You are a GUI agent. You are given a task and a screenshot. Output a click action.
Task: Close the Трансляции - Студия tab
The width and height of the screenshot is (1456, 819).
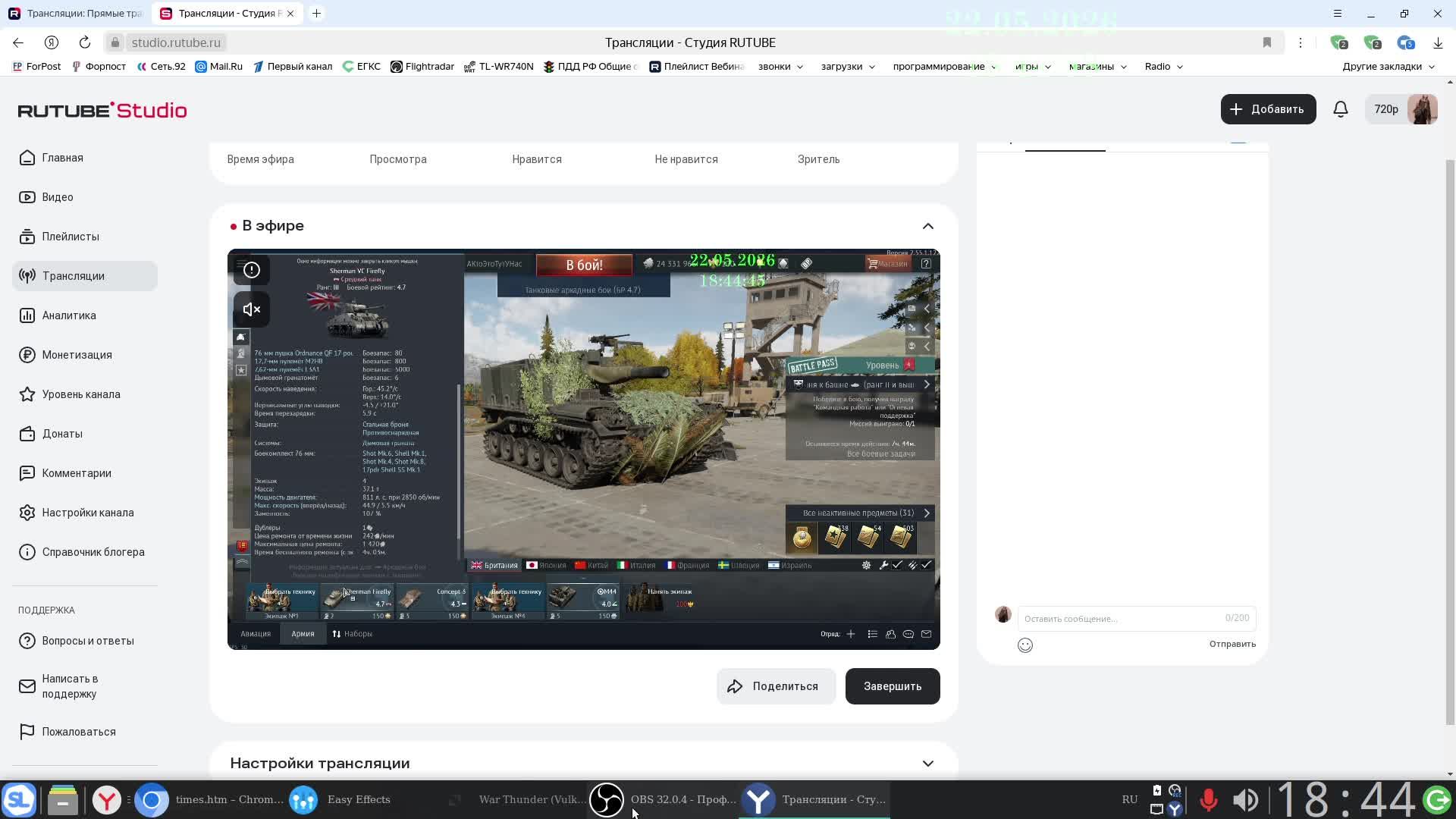(290, 13)
